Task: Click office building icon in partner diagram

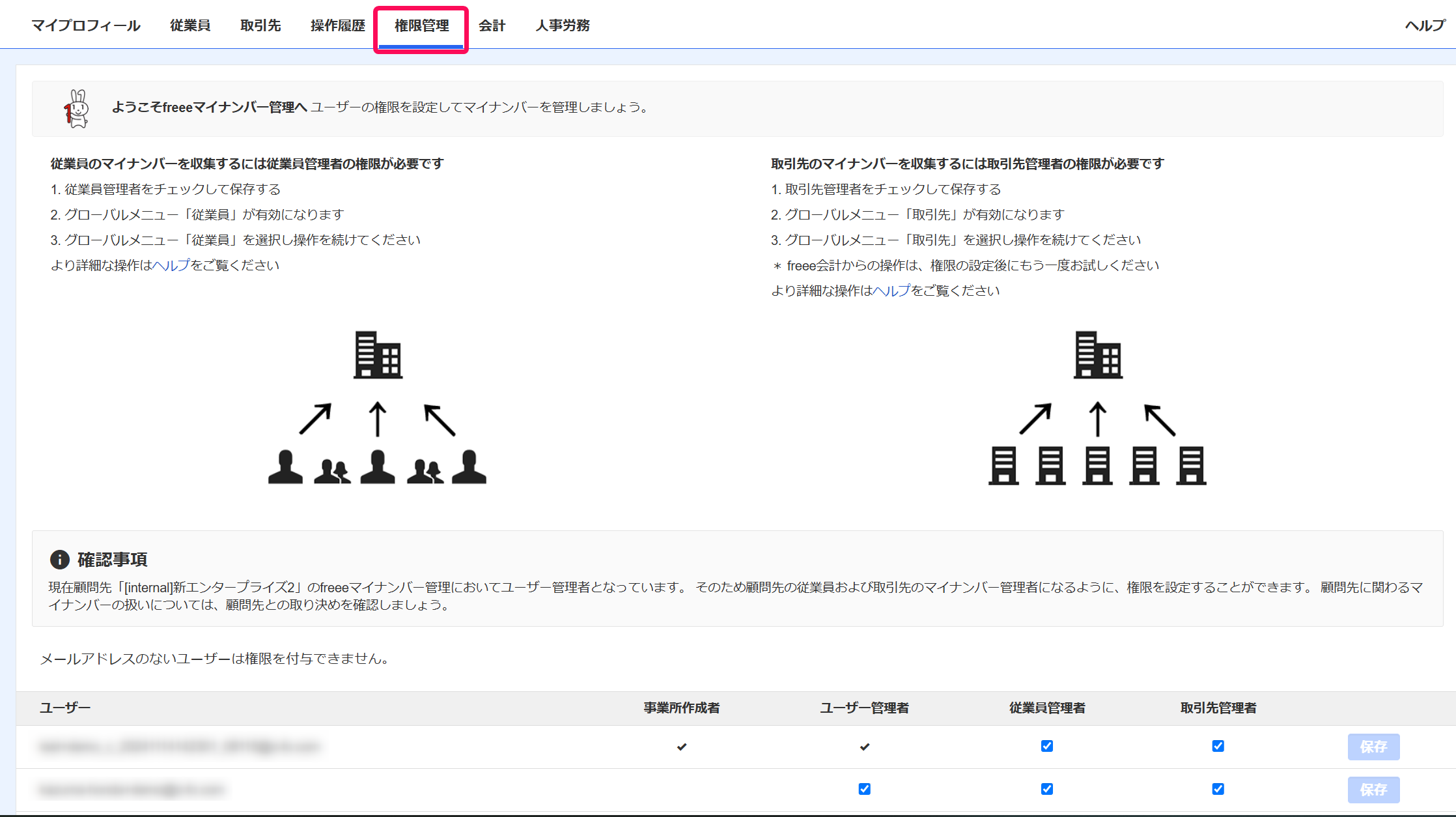Action: click(1098, 355)
